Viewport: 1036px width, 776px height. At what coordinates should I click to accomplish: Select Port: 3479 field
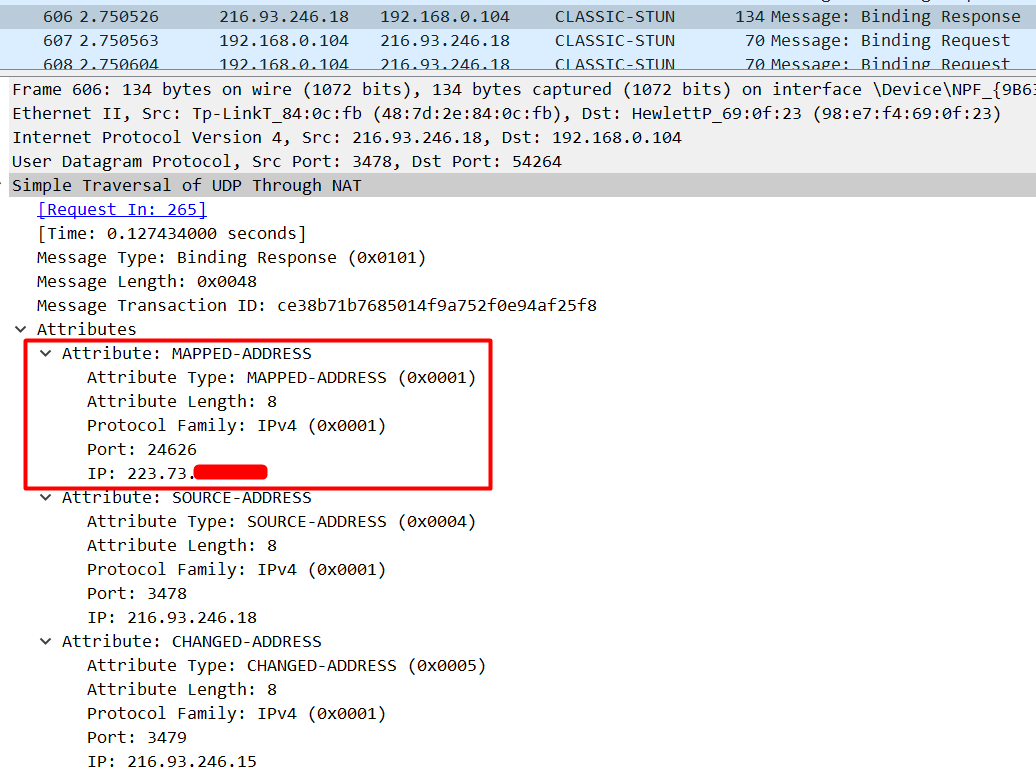137,738
